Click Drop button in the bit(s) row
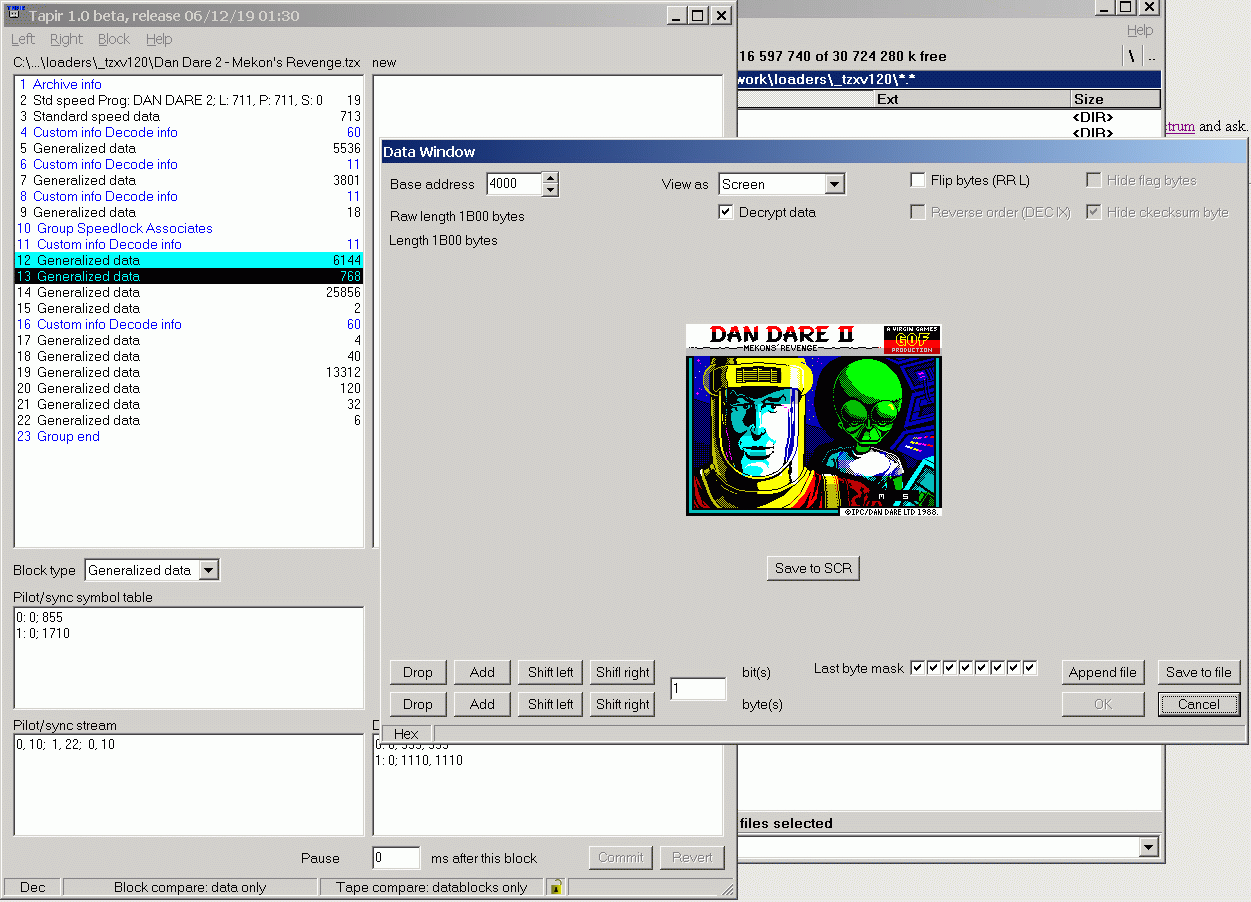The width and height of the screenshot is (1251, 902). [x=418, y=672]
